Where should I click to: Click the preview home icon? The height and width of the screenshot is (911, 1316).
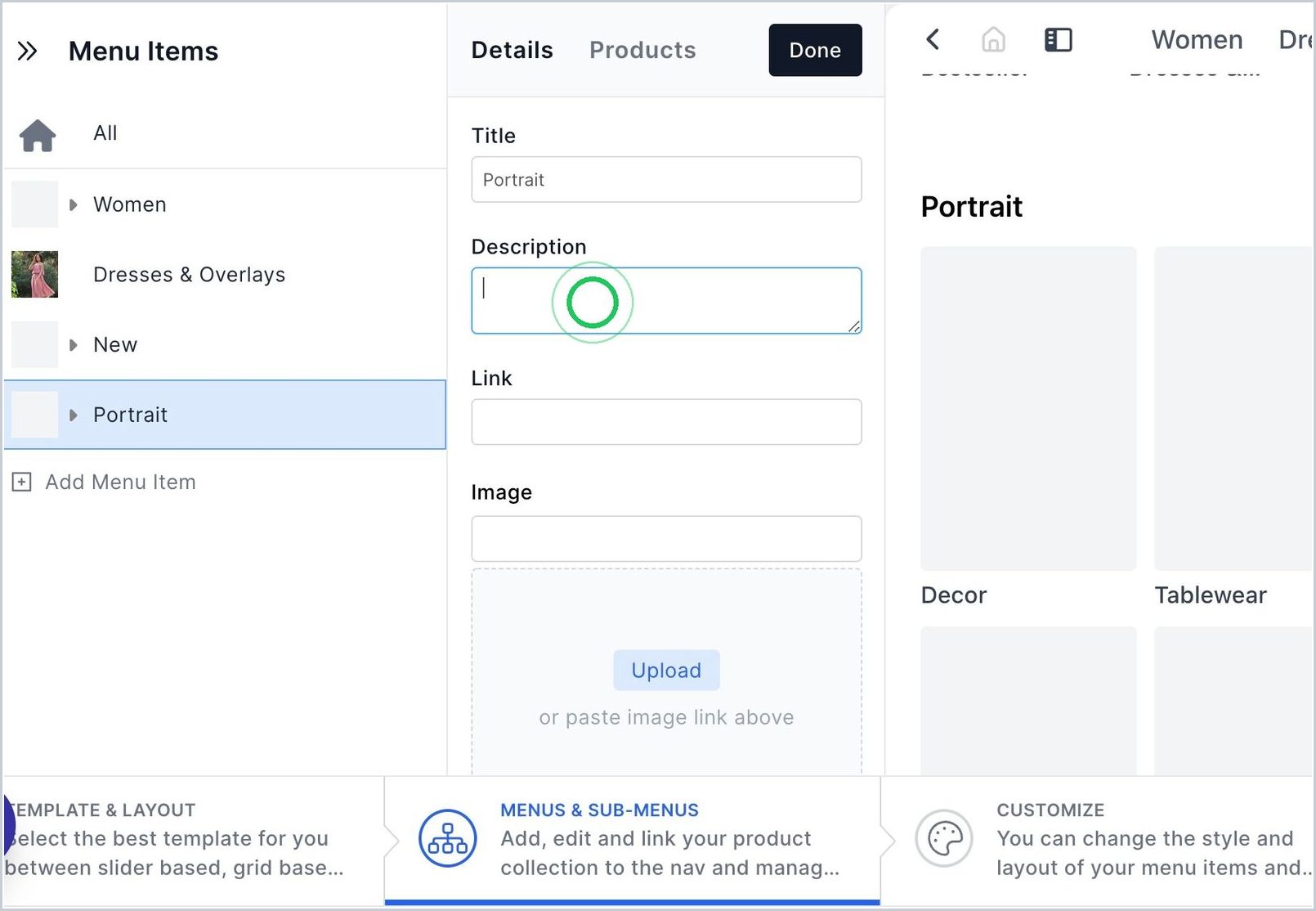pyautogui.click(x=993, y=39)
